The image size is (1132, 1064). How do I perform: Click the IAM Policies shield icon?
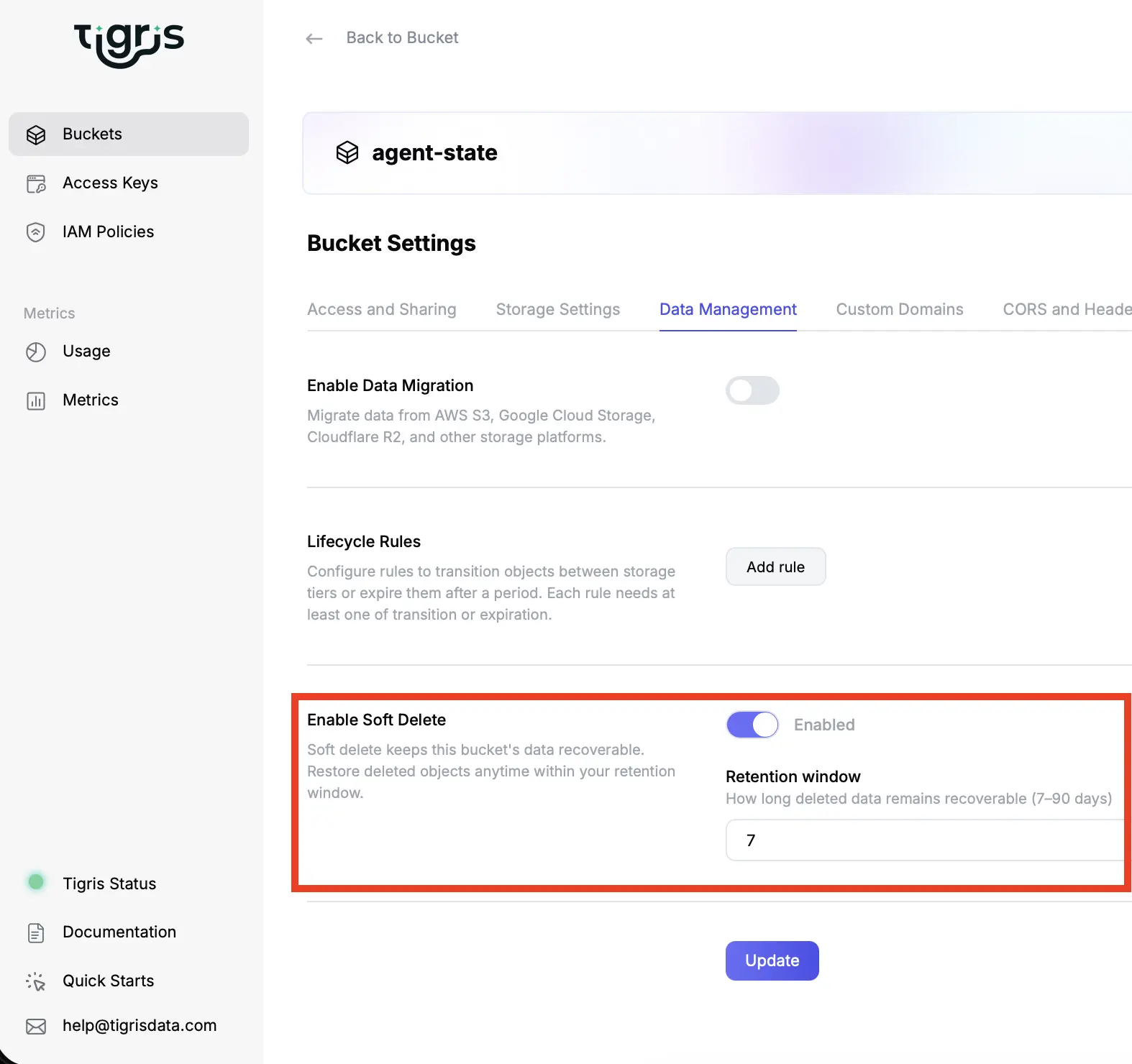[36, 232]
